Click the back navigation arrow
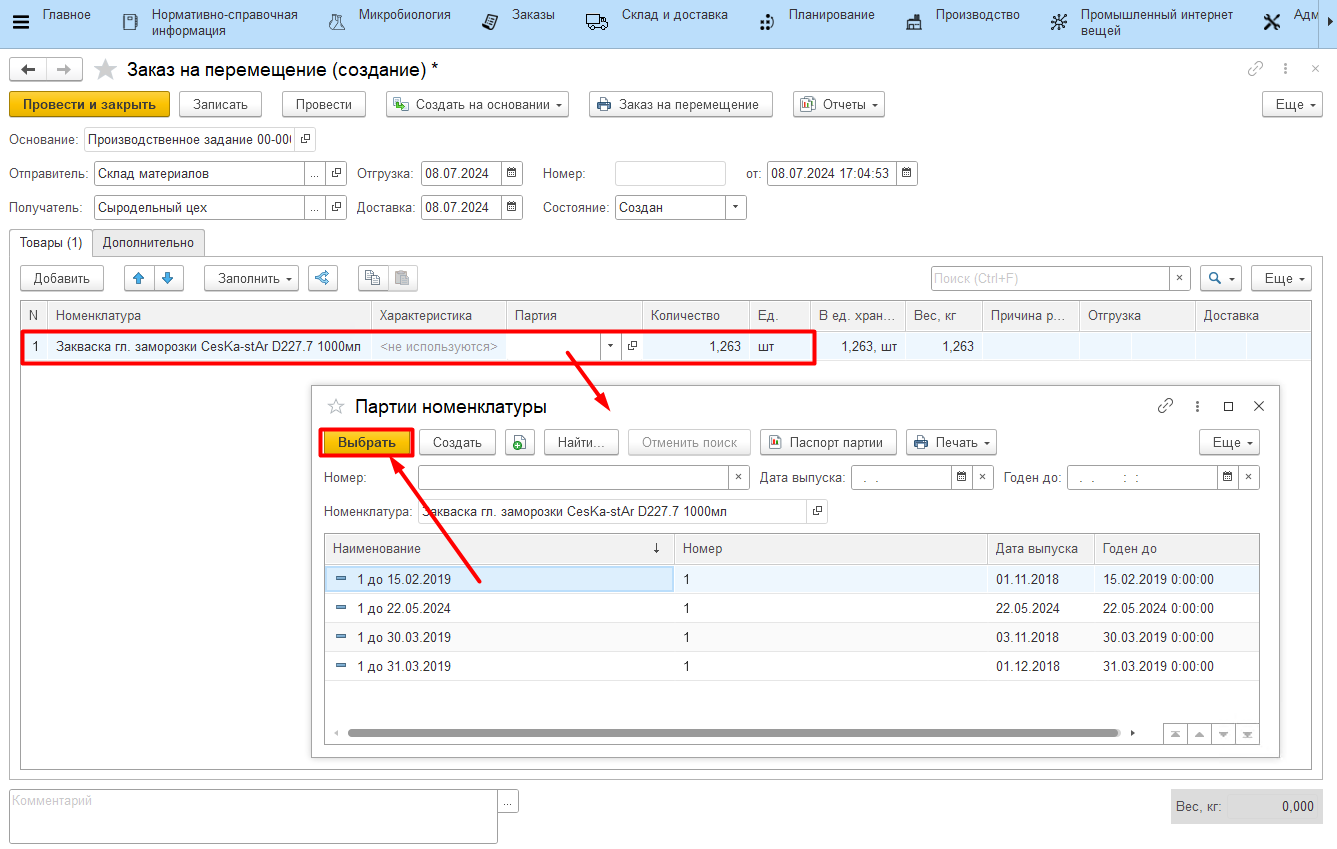This screenshot has height=849, width=1337. click(x=28, y=70)
